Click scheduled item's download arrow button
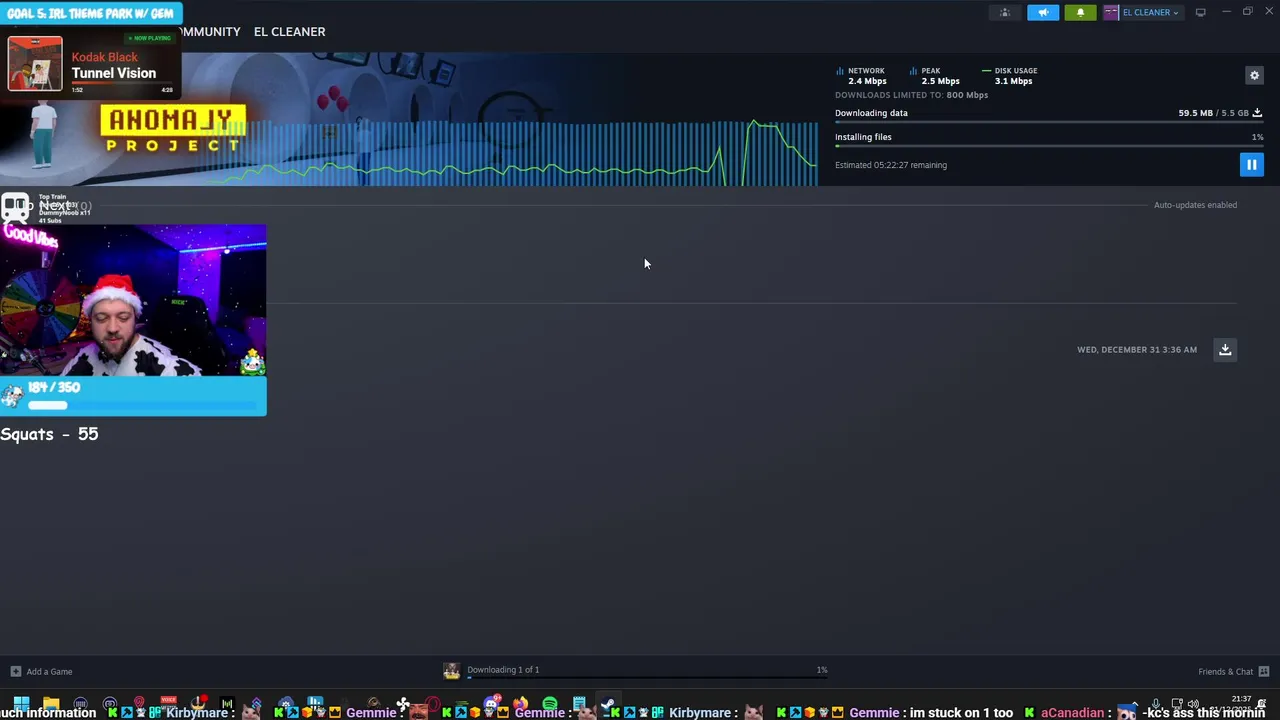The width and height of the screenshot is (1280, 720). pos(1225,349)
